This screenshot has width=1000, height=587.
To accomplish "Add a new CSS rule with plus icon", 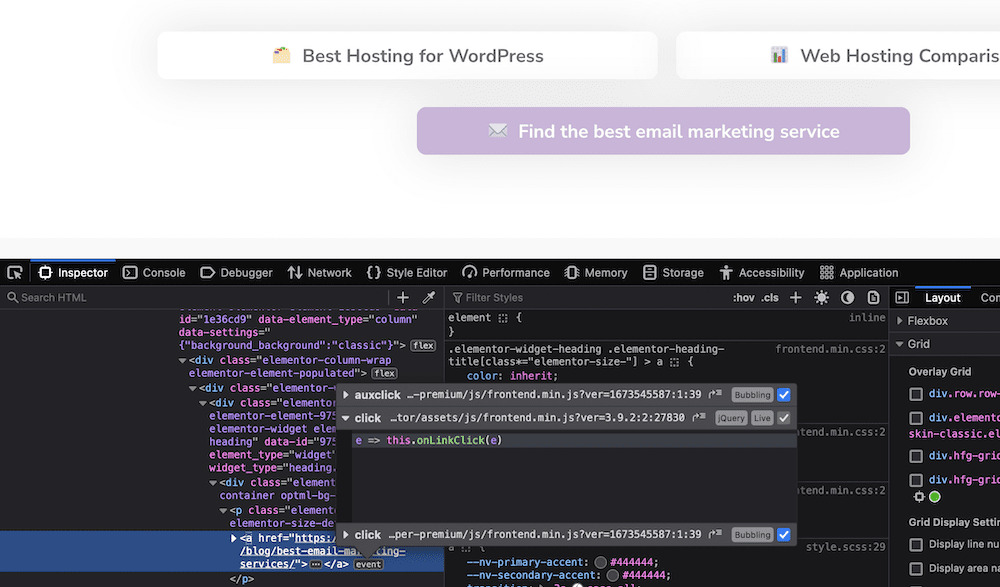I will 795,297.
